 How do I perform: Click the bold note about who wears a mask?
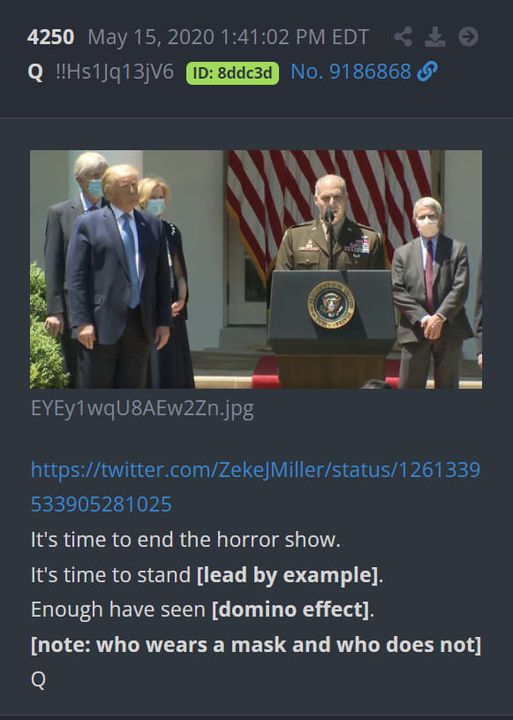[256, 645]
